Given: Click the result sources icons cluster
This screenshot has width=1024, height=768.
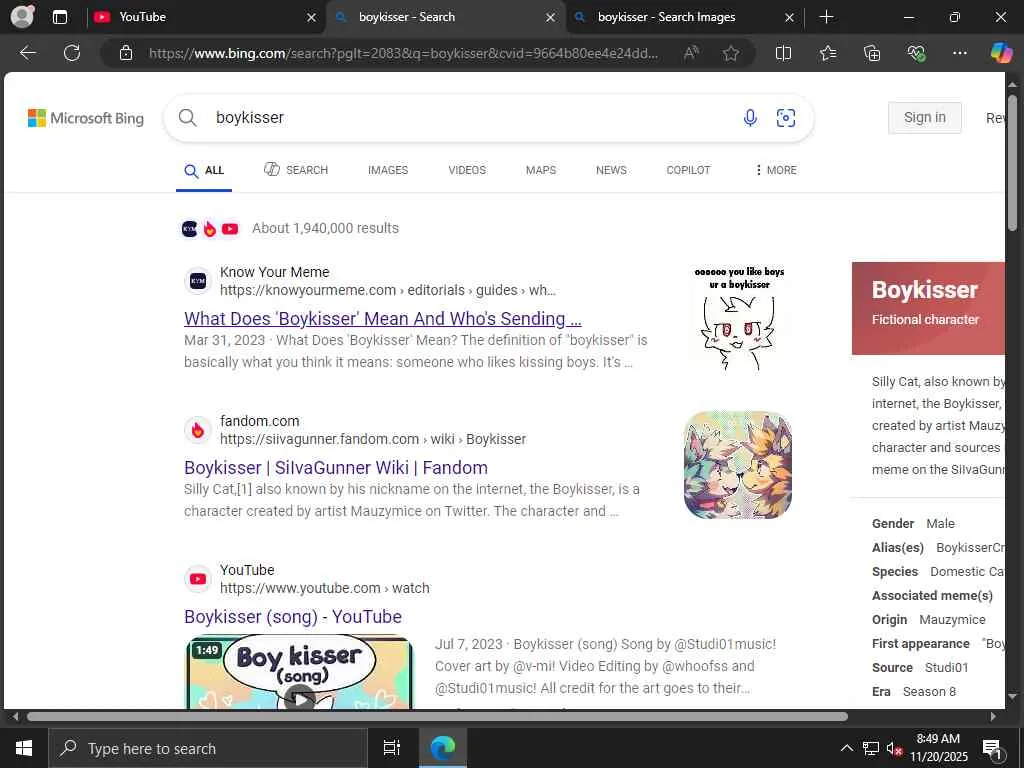Looking at the screenshot, I should click(210, 229).
